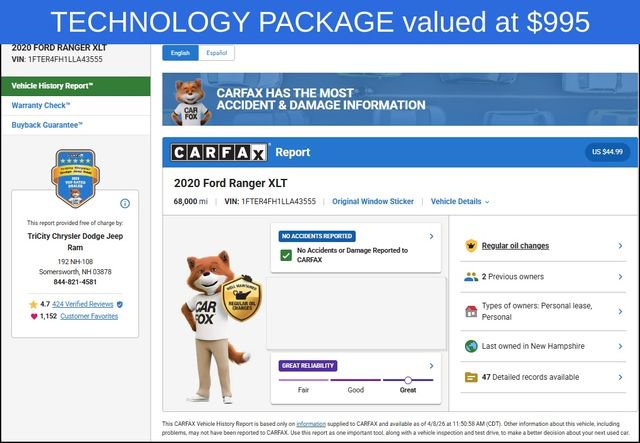
Task: Click the verified shield icon beside reviews
Action: click(x=120, y=304)
